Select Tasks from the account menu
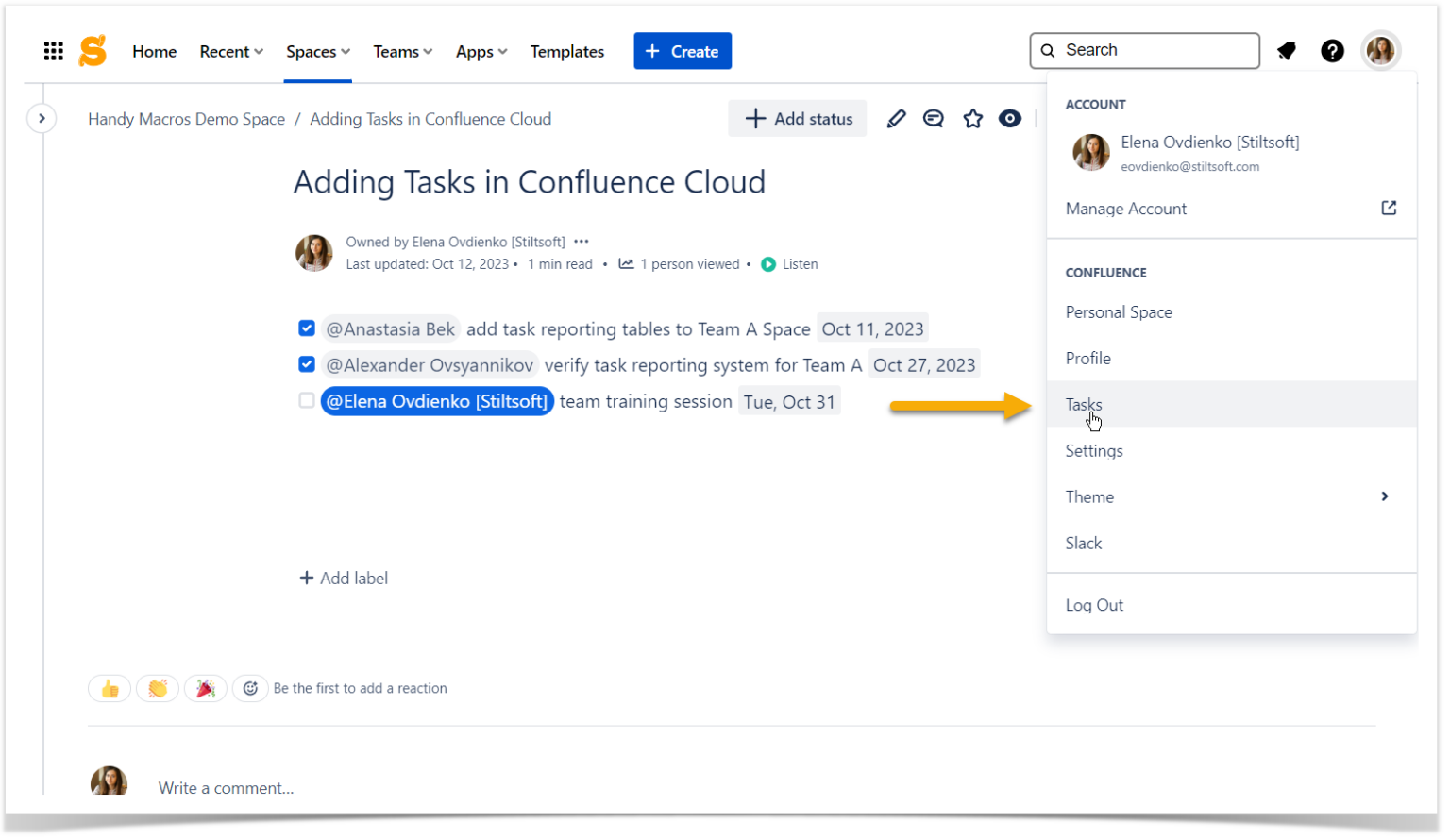Image resolution: width=1450 pixels, height=840 pixels. pos(1083,404)
